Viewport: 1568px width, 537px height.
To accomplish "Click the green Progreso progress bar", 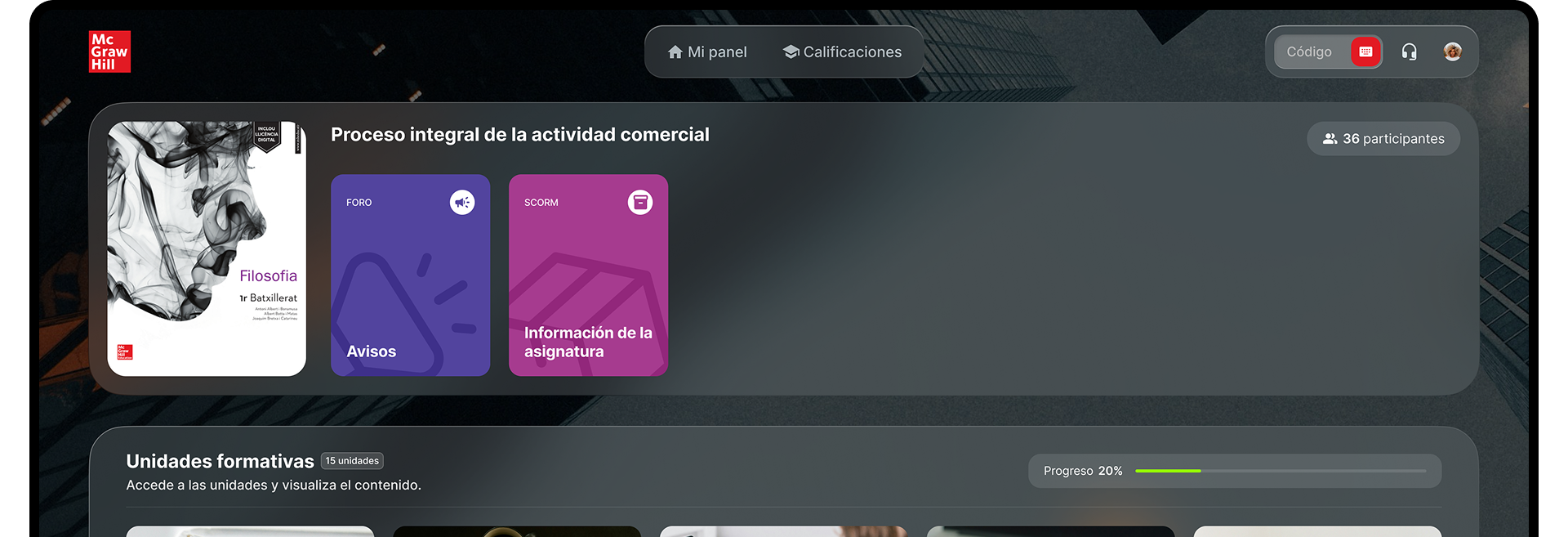I will tap(1280, 471).
